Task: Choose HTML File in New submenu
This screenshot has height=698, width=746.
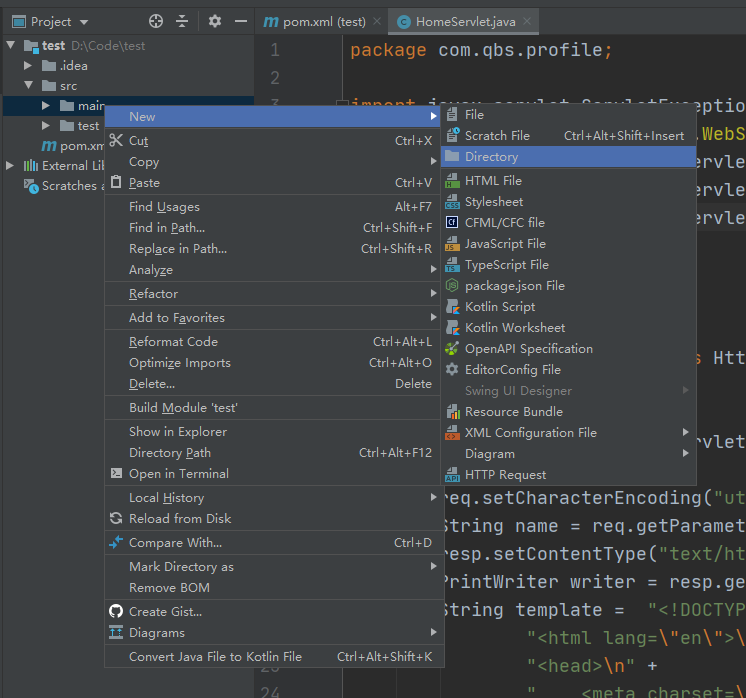Action: (493, 181)
